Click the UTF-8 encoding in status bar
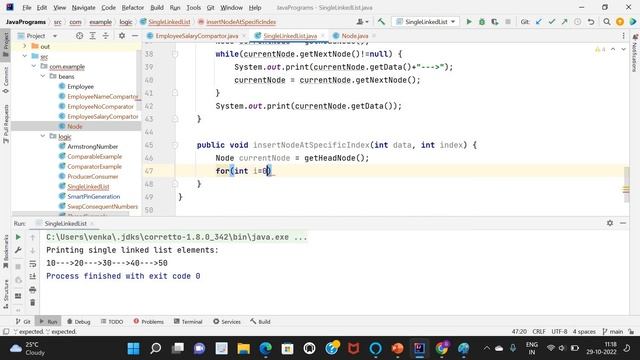Screen dimensions: 640x360 click(559, 331)
